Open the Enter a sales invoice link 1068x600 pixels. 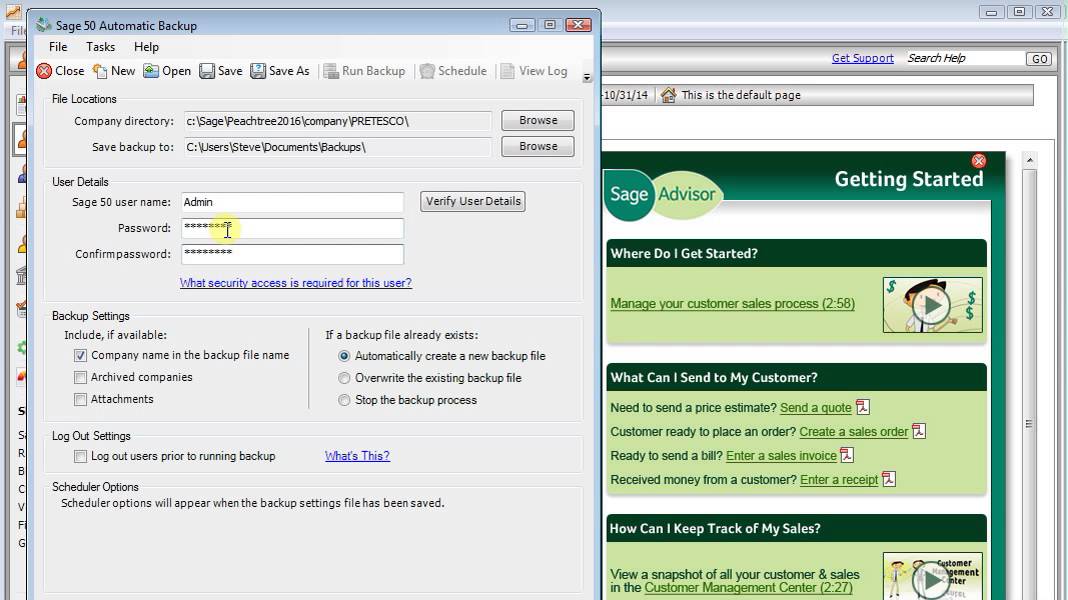781,456
